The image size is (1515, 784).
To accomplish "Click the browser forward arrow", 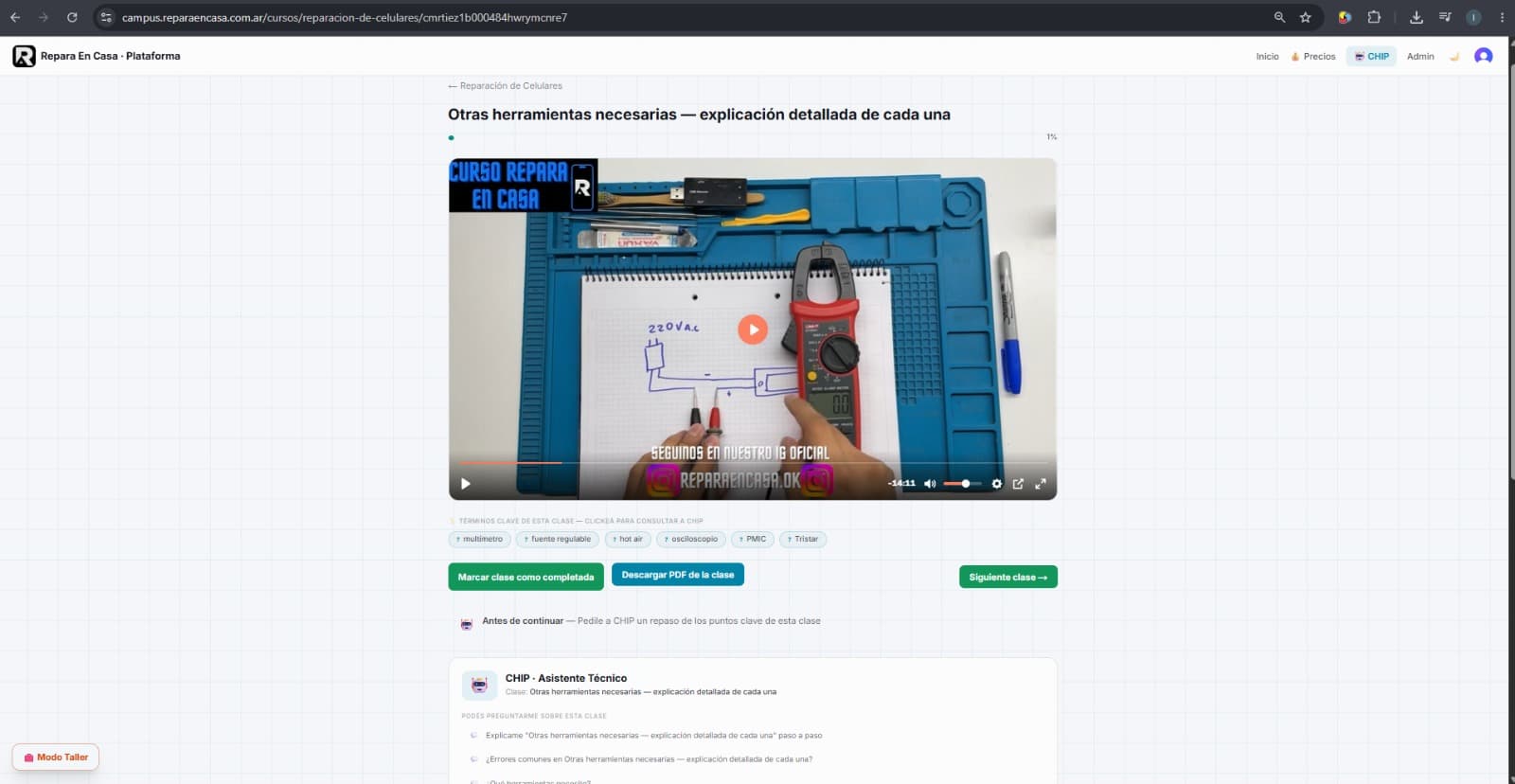I will point(44,17).
